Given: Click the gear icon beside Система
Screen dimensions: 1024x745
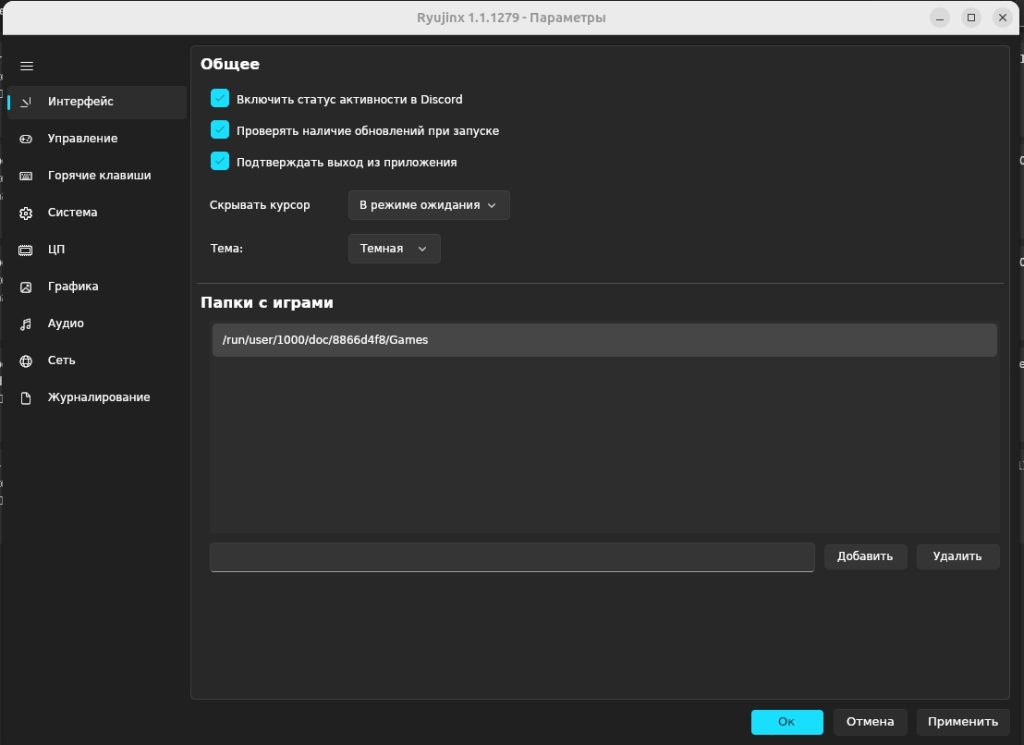Looking at the screenshot, I should pos(26,213).
